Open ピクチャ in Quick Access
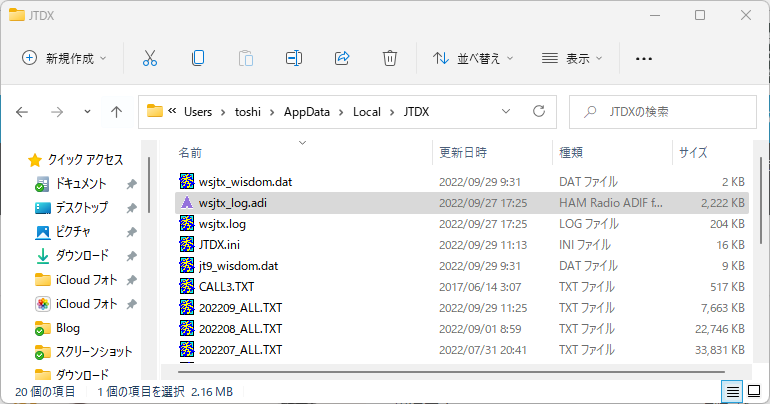Viewport: 770px width, 404px height. pyautogui.click(x=73, y=232)
